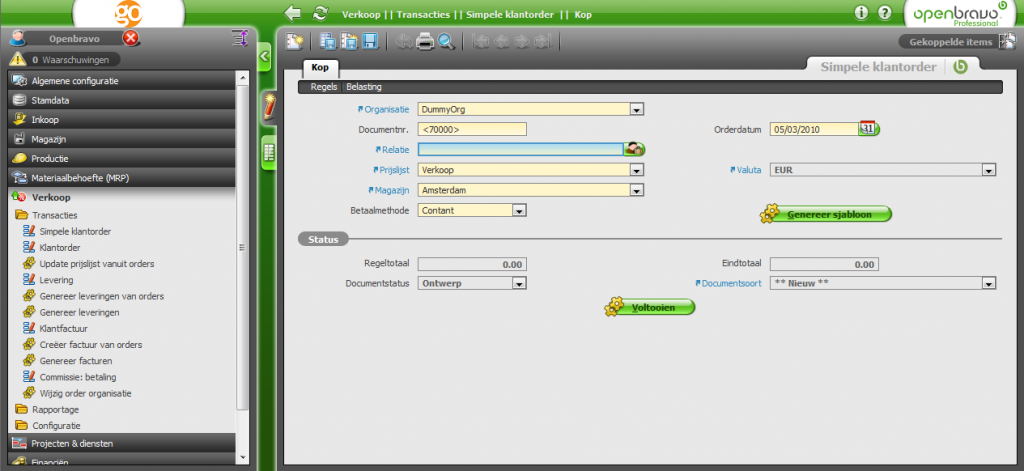Image resolution: width=1024 pixels, height=471 pixels.
Task: Expand the Betaalmethode dropdown
Action: pyautogui.click(x=518, y=211)
